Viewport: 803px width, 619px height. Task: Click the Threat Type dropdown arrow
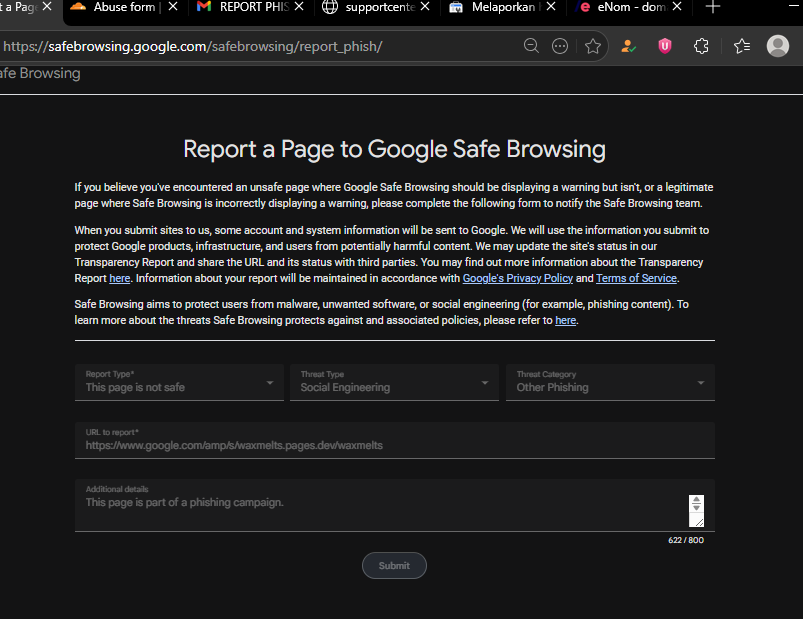484,382
